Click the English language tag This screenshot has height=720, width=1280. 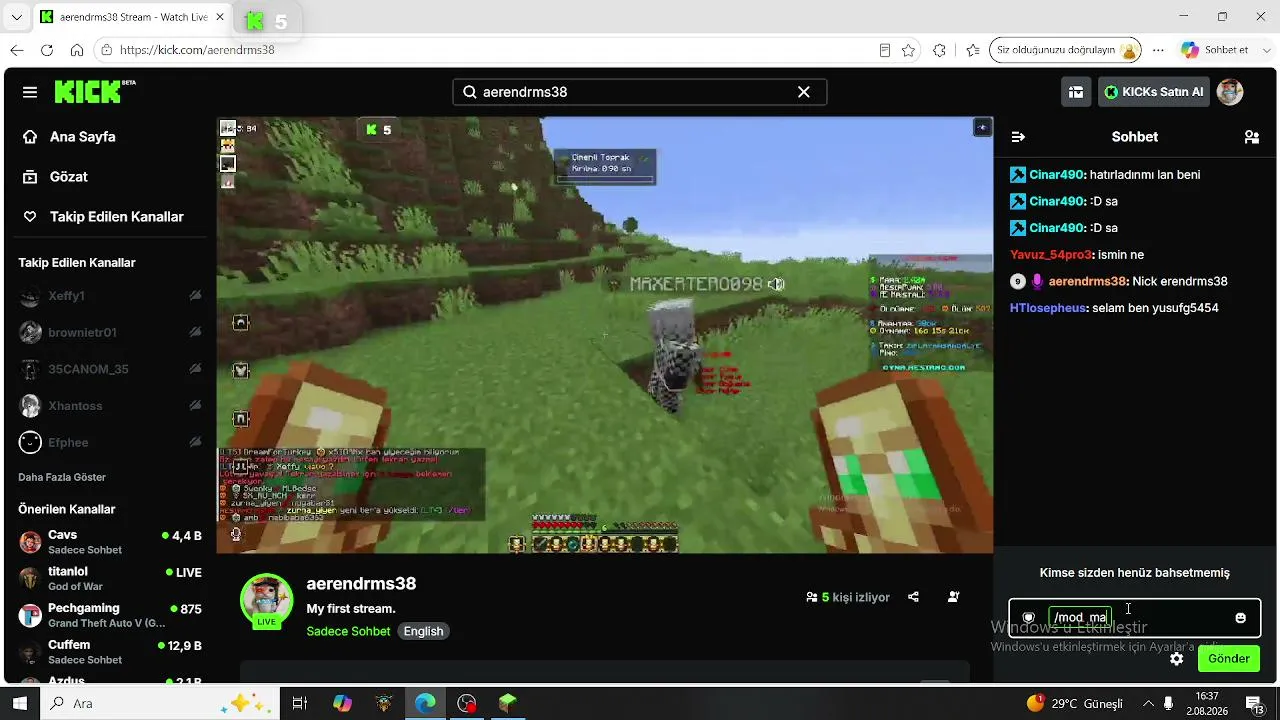[423, 631]
